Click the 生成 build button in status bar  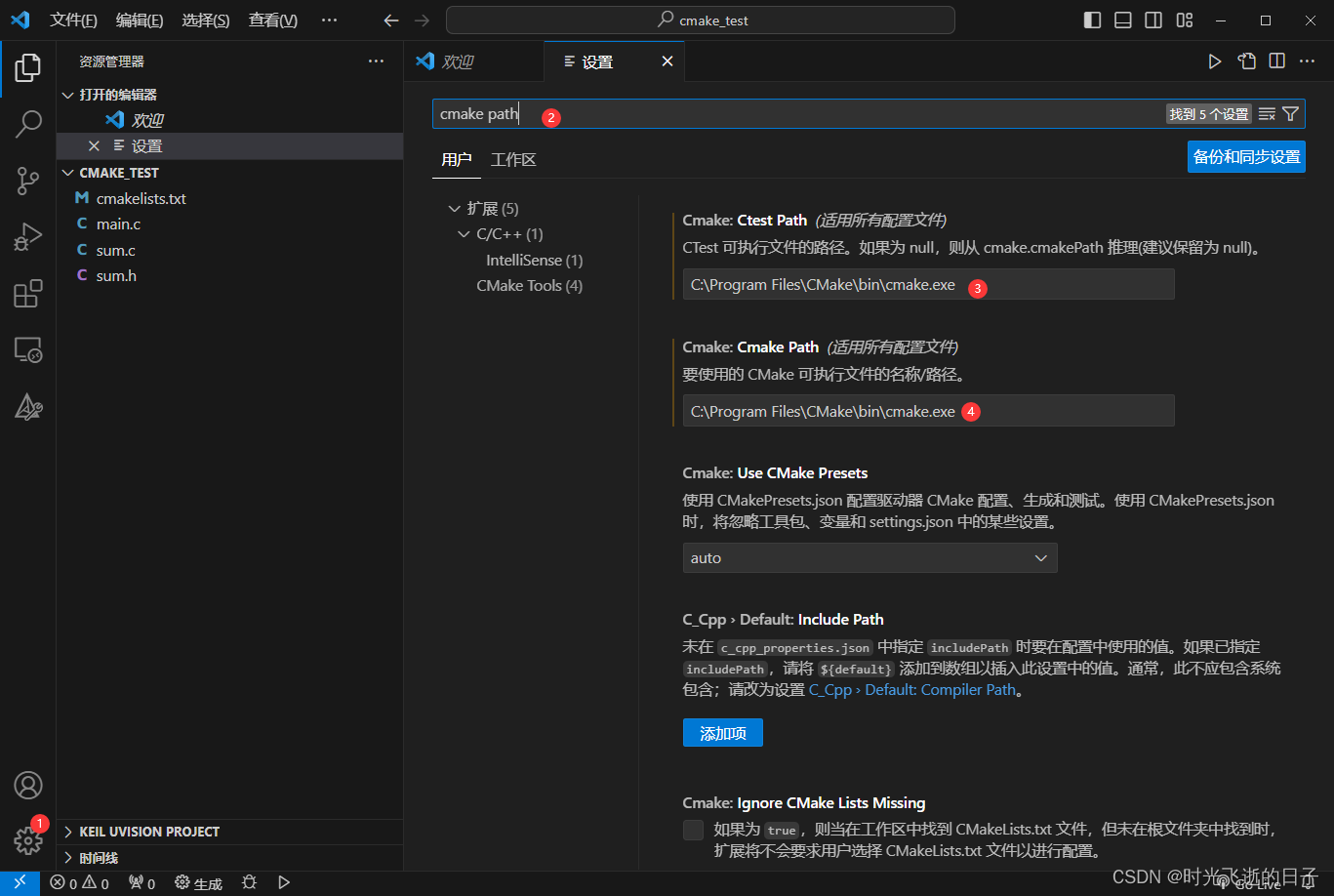[199, 883]
